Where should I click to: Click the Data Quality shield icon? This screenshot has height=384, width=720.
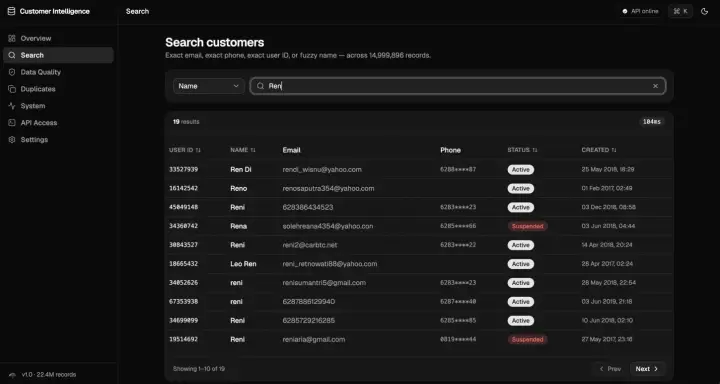(x=12, y=72)
